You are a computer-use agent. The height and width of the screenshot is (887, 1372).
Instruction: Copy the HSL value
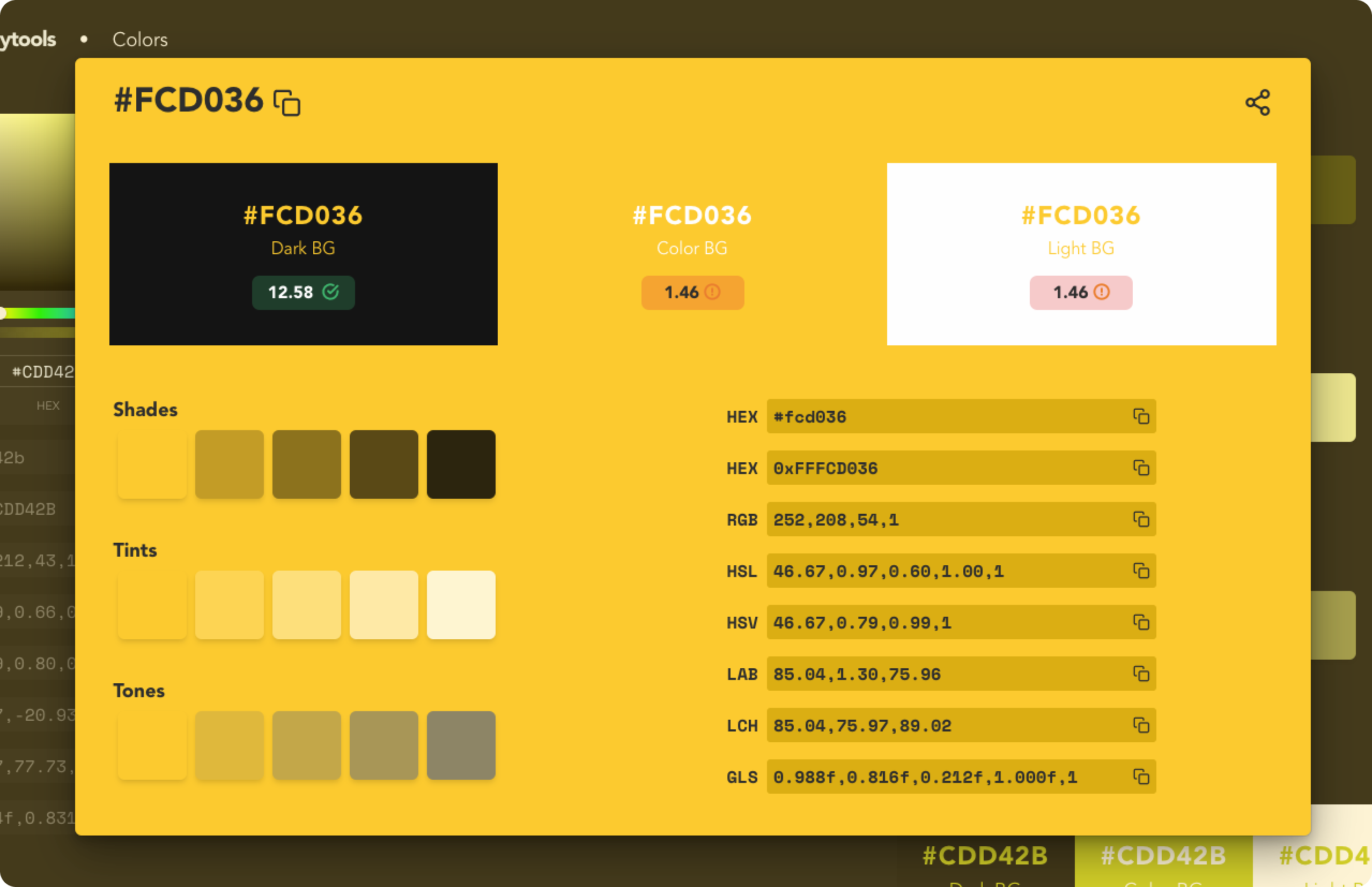1141,571
